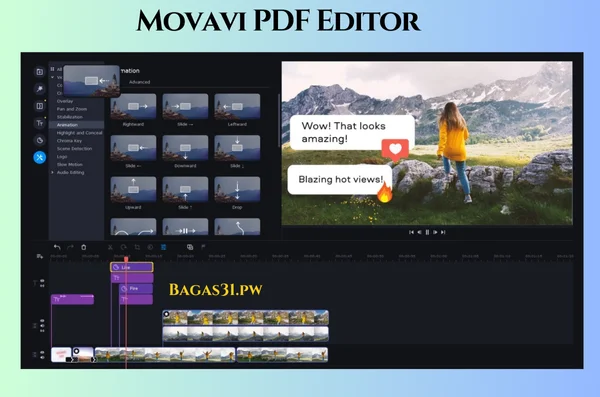The width and height of the screenshot is (600, 397).
Task: Select Overlay in tools list
Action: [65, 101]
